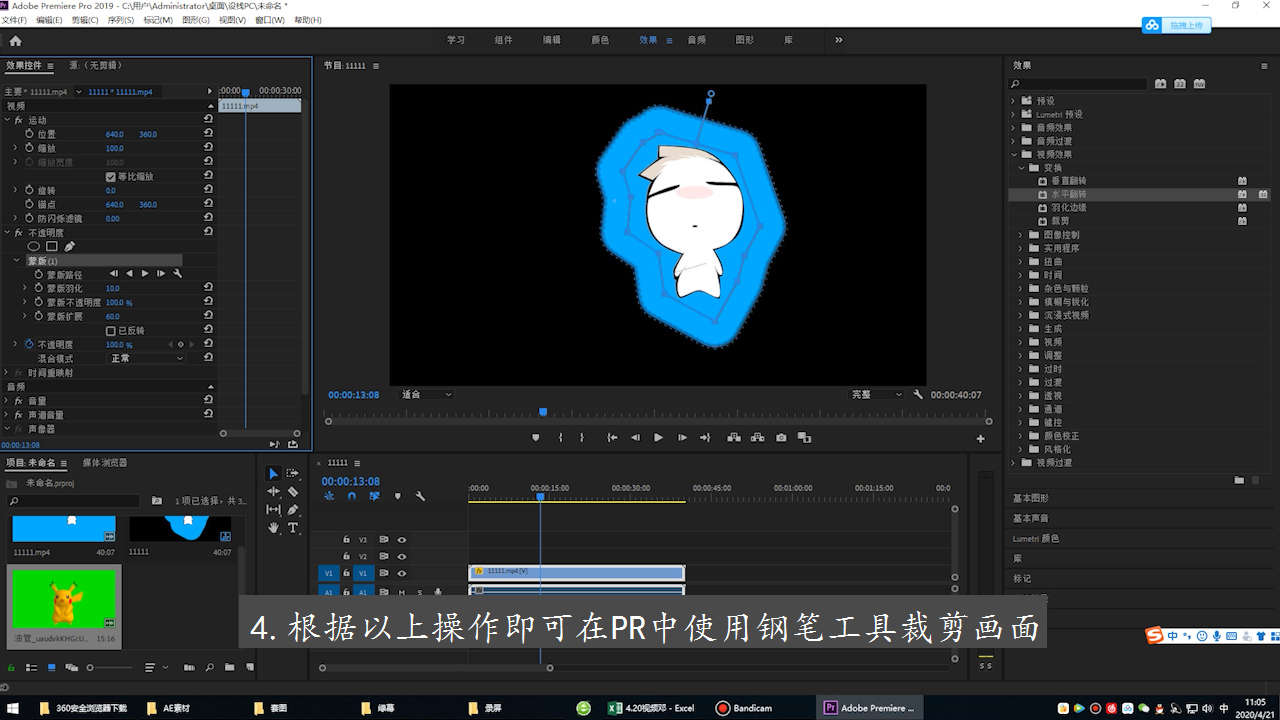The image size is (1280, 720).
Task: Reset the Position parameter
Action: pyautogui.click(x=208, y=133)
